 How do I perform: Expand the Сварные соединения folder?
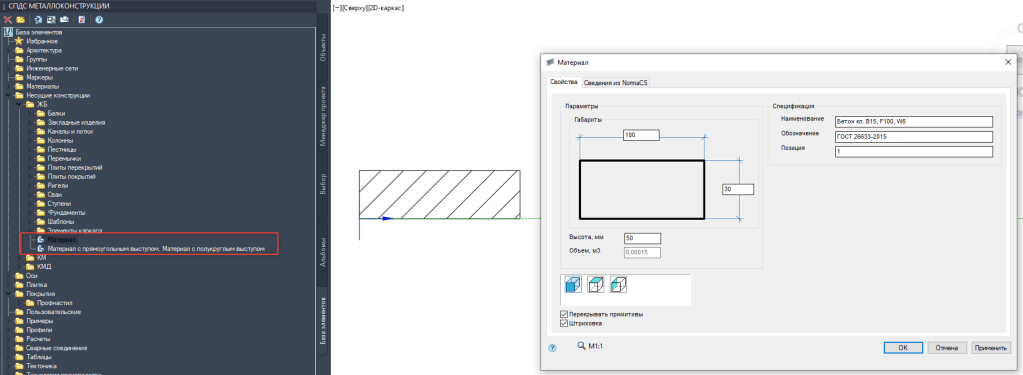(x=9, y=348)
